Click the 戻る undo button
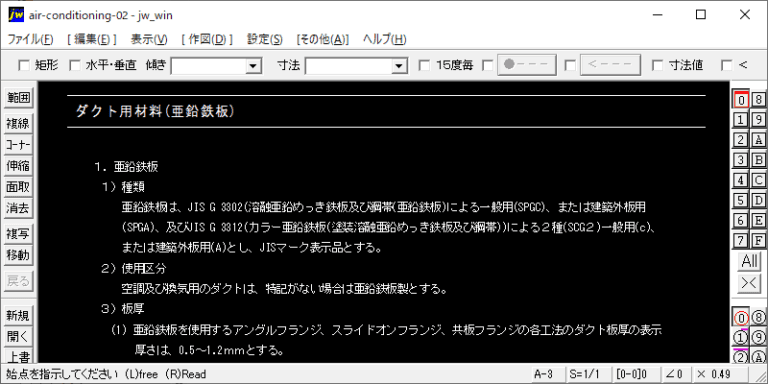768x384 pixels. pos(18,281)
